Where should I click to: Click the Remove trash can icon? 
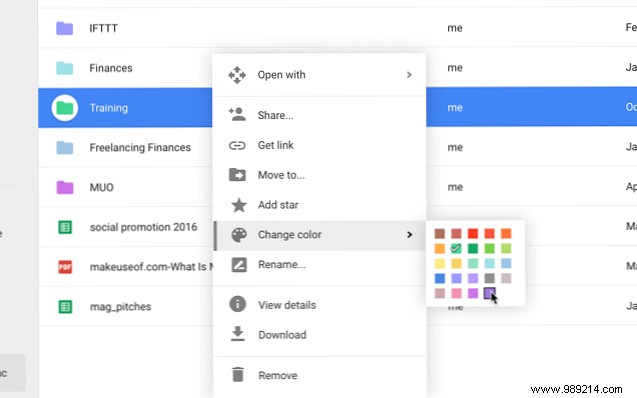tap(238, 374)
